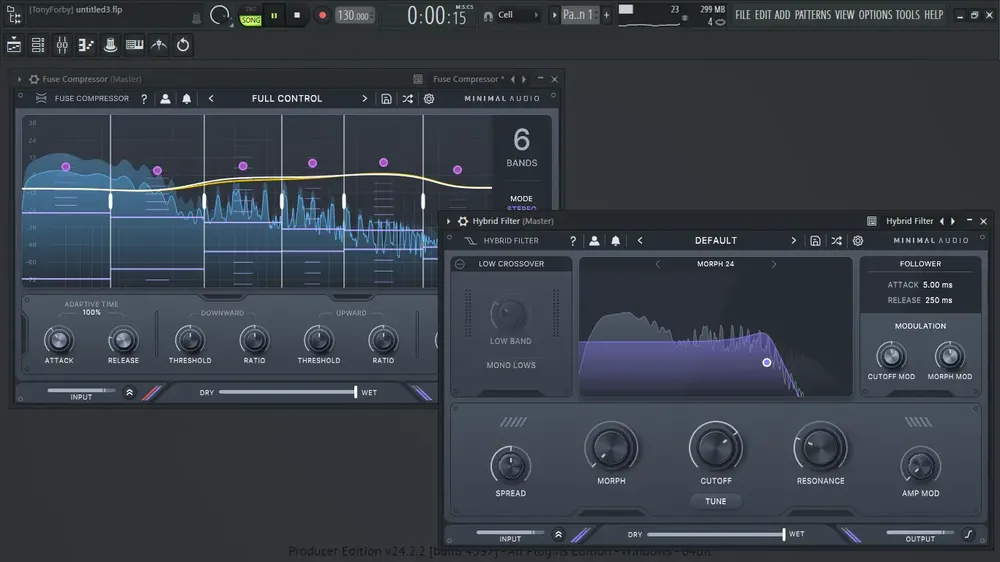Open the FL Studio playlist view icon
The width and height of the screenshot is (1000, 562).
14,45
